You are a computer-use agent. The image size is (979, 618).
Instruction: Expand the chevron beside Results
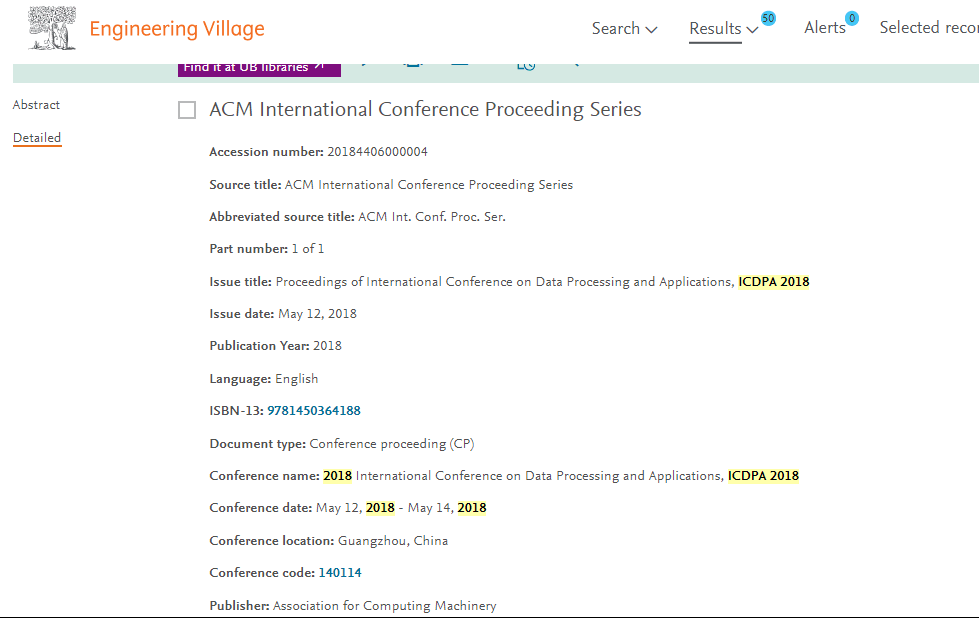[x=752, y=30]
